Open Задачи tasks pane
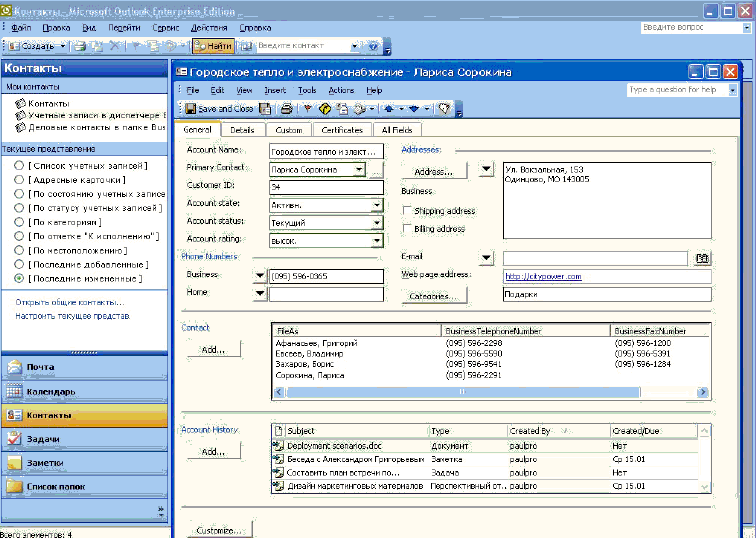 click(x=84, y=439)
